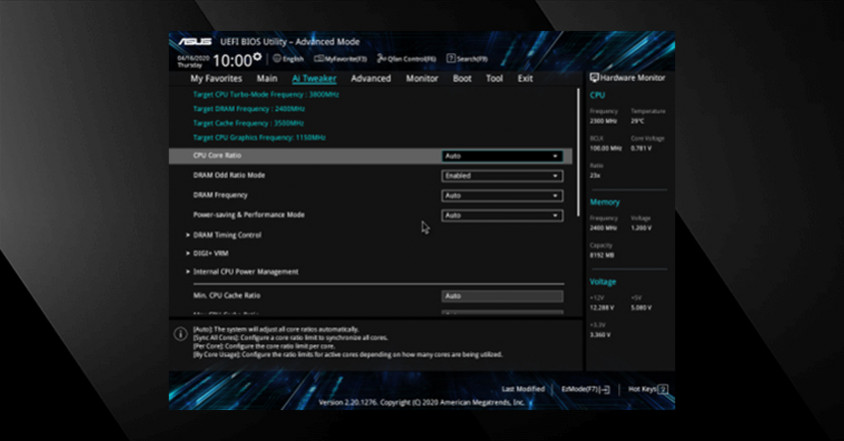Open the clock settings gear icon
The height and width of the screenshot is (441, 844).
(257, 56)
